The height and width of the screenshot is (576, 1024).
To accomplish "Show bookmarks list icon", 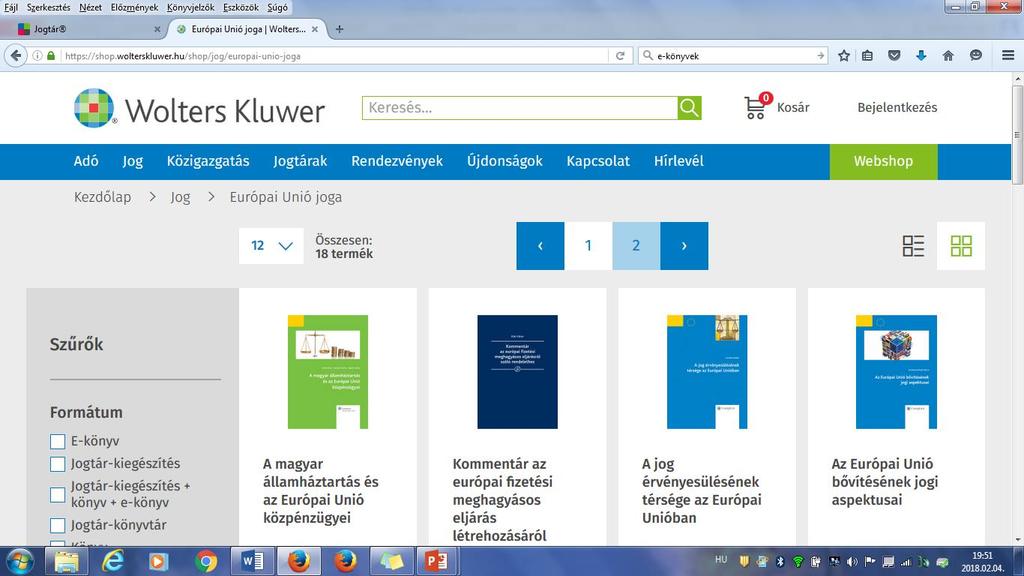I will [867, 56].
